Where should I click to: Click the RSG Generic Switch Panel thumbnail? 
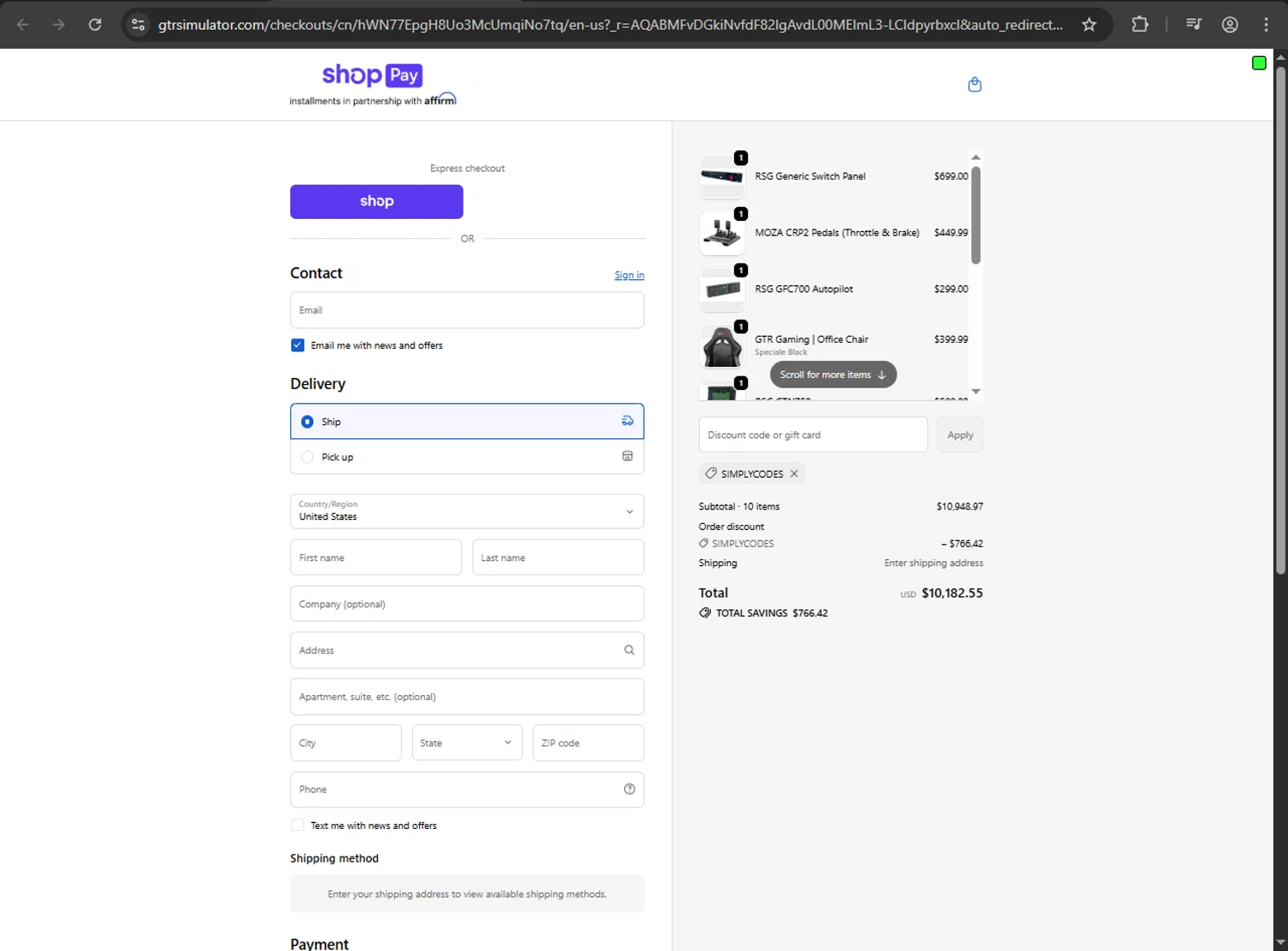point(722,176)
